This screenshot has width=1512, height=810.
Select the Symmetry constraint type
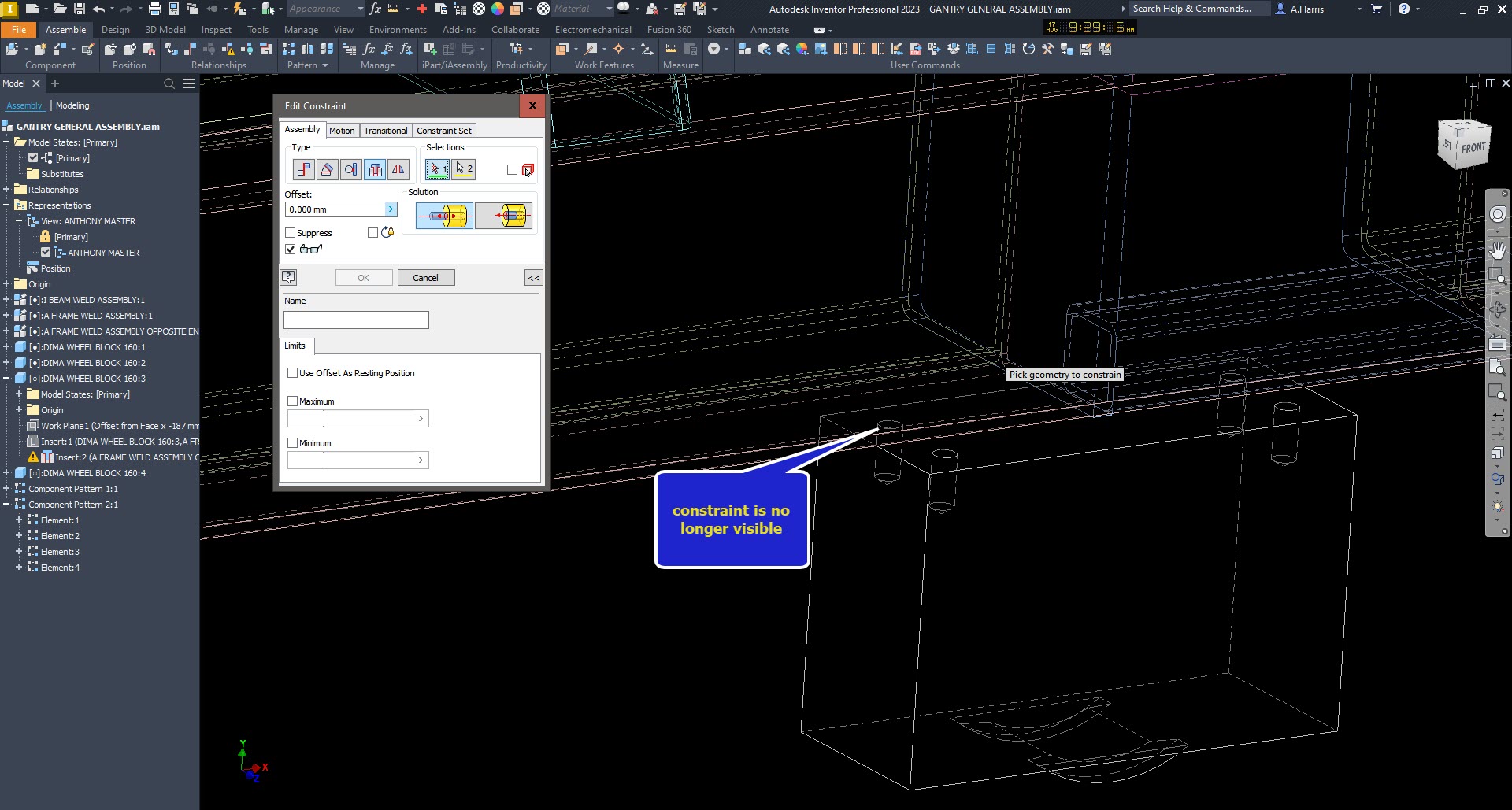click(398, 169)
